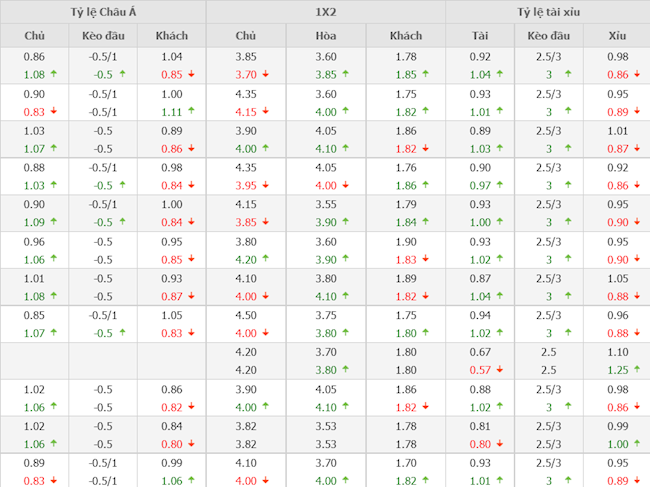
Task: Select the 4.50 home odds cell
Action: [245, 315]
